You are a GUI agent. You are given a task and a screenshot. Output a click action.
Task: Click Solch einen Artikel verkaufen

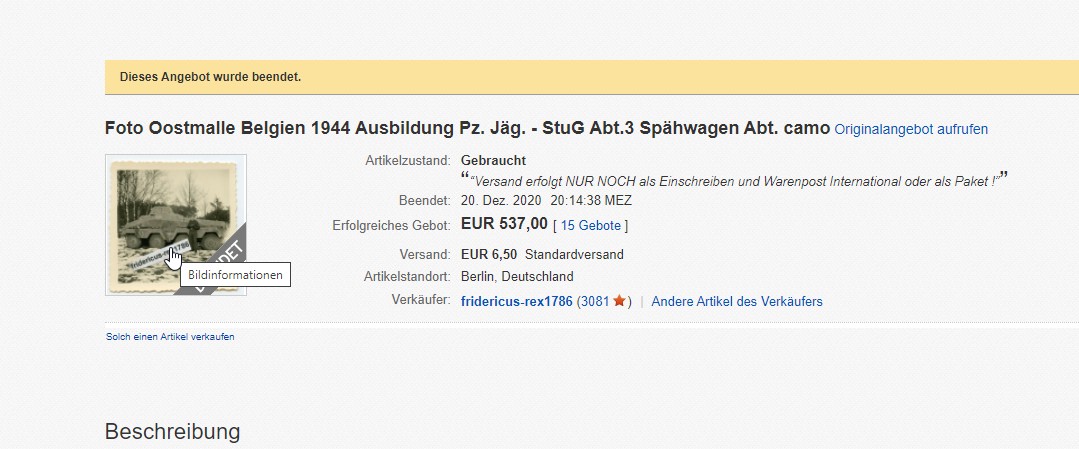[x=170, y=337]
